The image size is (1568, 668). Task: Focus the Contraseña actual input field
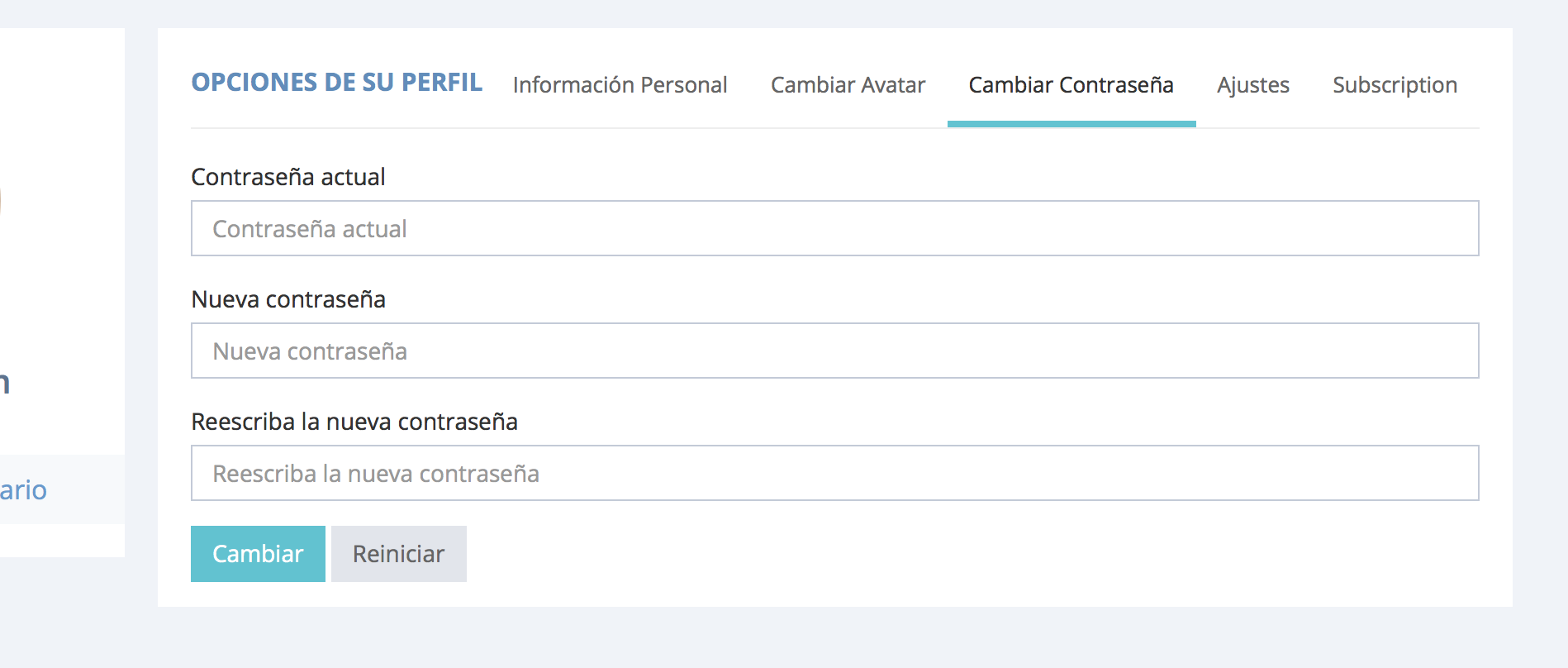834,228
